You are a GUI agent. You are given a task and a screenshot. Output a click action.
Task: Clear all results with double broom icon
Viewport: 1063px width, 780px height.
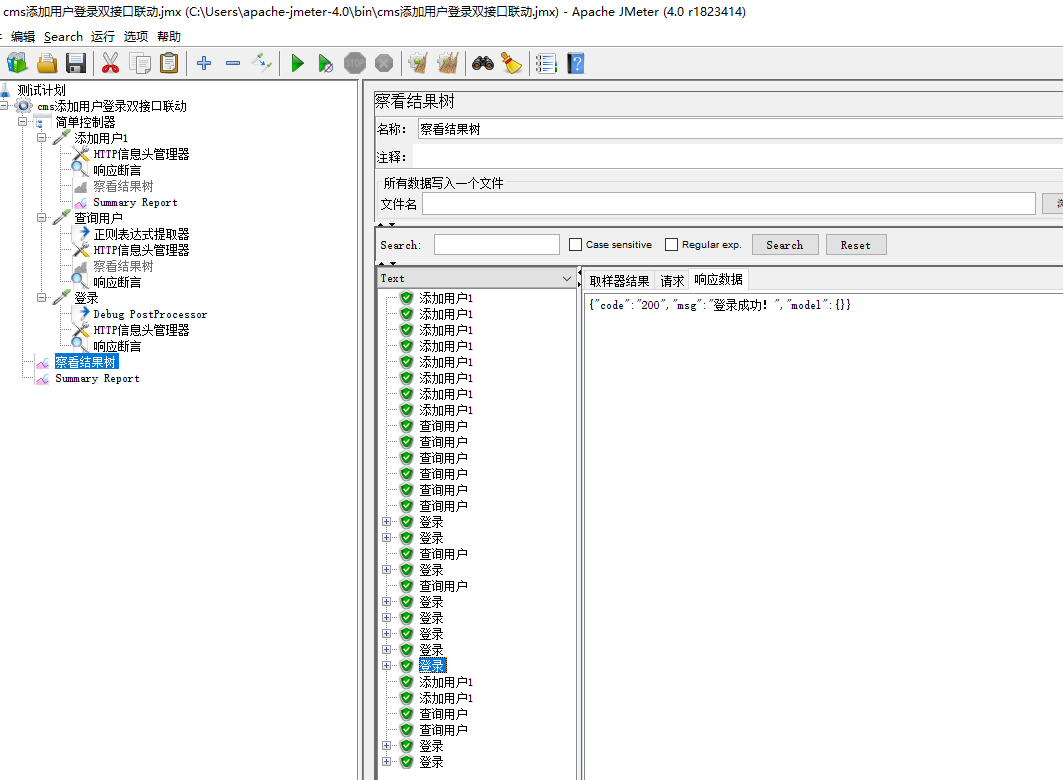[447, 63]
